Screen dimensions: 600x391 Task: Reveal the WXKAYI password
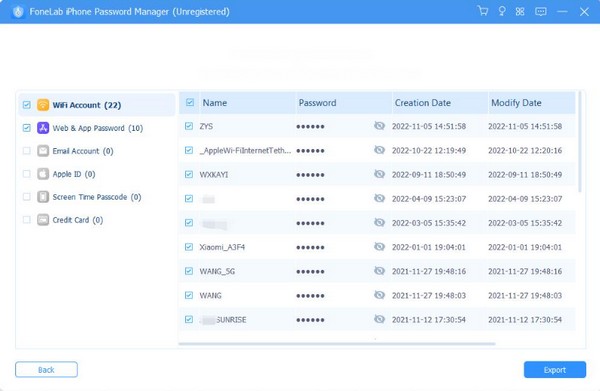379,174
